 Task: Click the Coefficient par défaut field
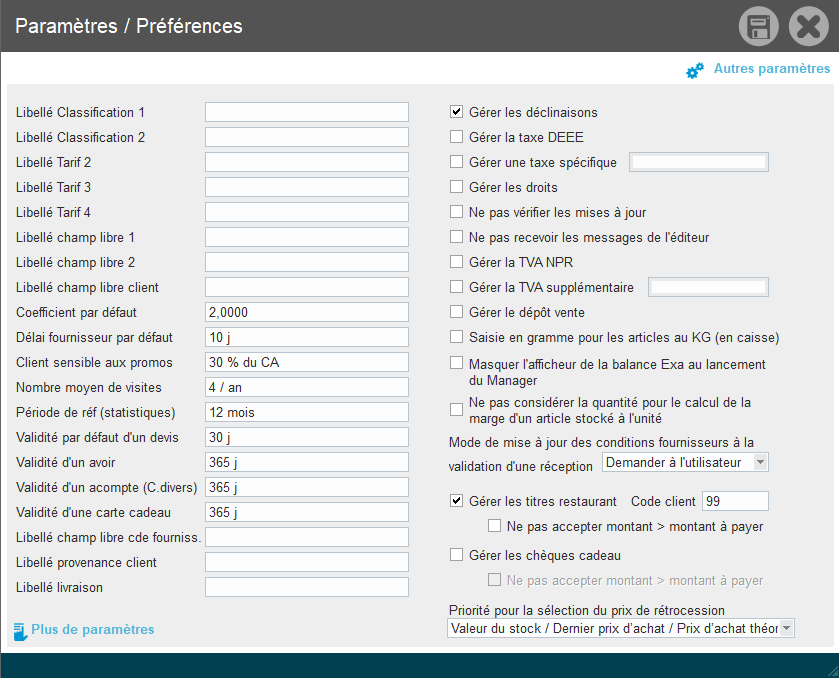pyautogui.click(x=306, y=312)
